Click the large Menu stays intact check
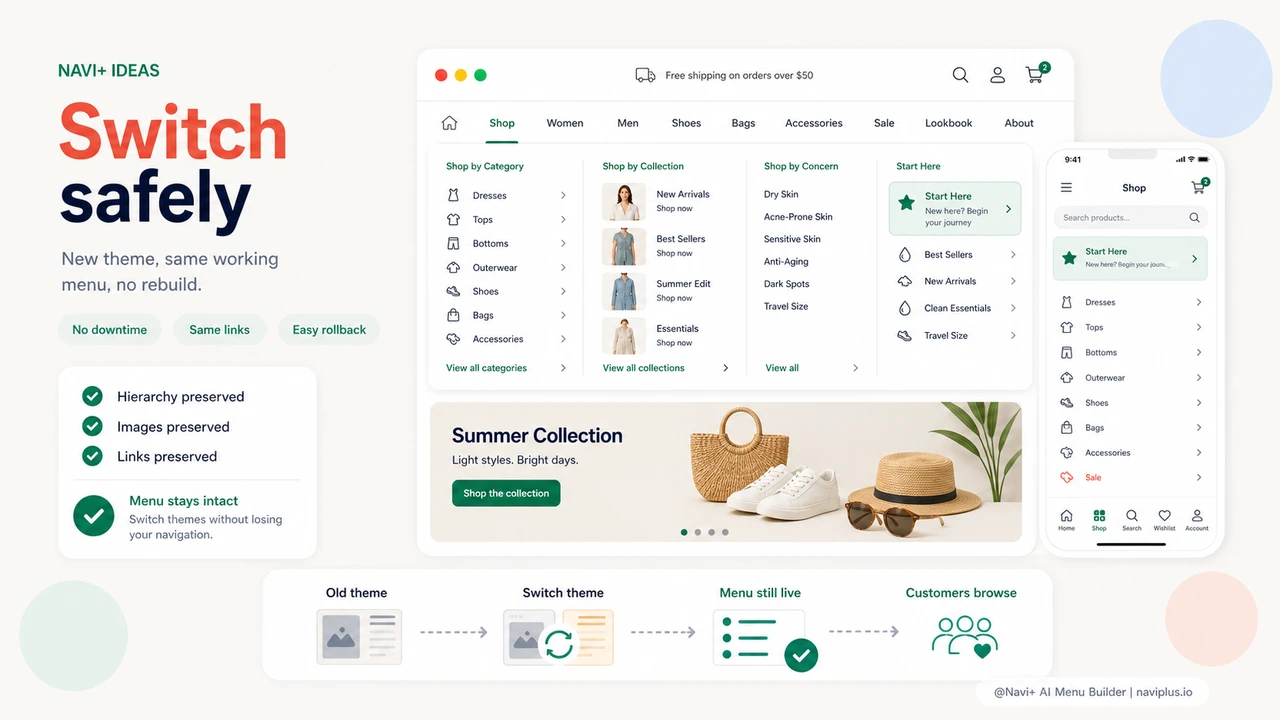The image size is (1280, 720). point(94,516)
